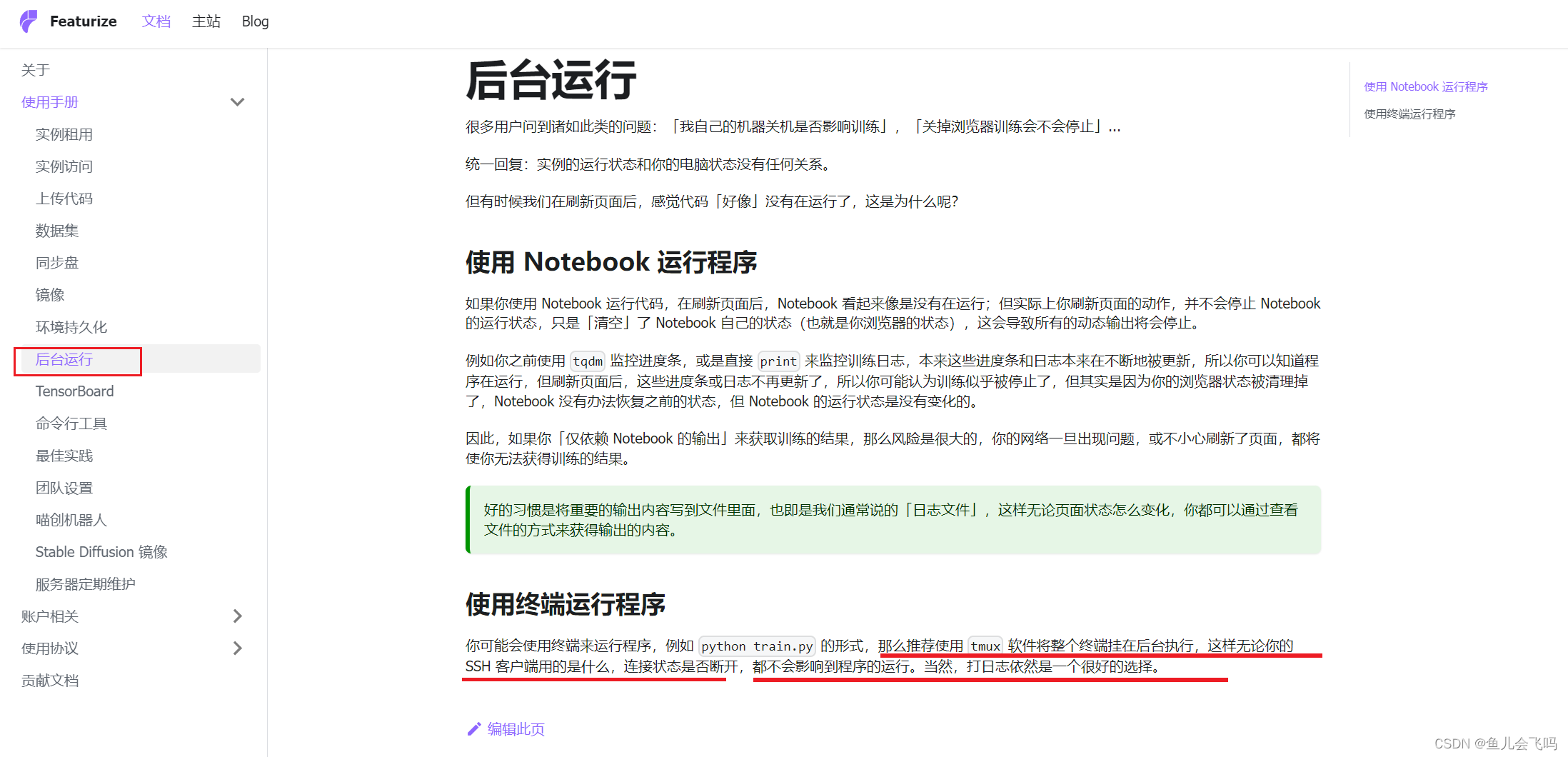Jump to 使用 Notebook 运行程序 in outline

point(1425,86)
